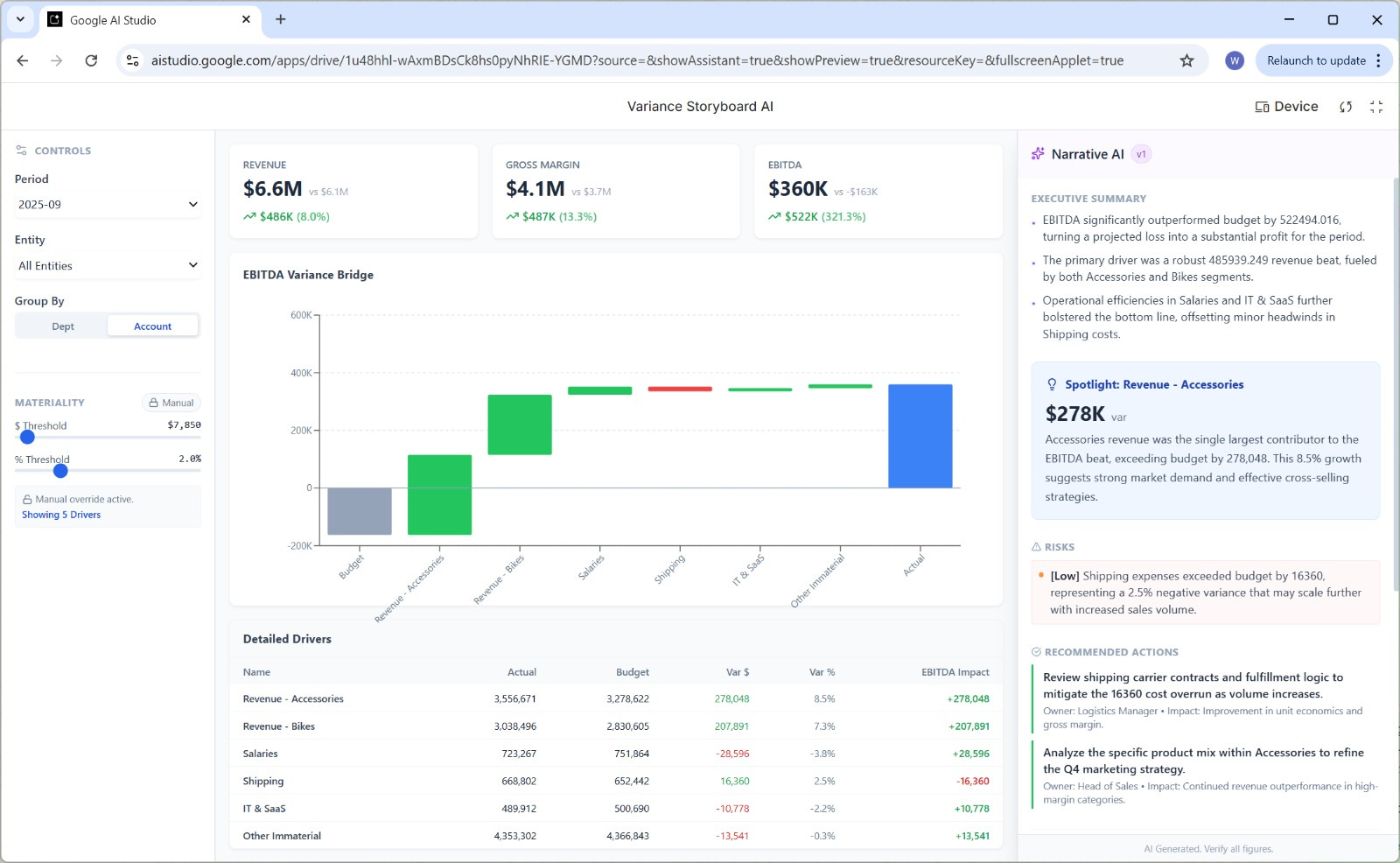The width and height of the screenshot is (1400, 863).
Task: Click the Recommended Actions check icon
Action: [1036, 652]
